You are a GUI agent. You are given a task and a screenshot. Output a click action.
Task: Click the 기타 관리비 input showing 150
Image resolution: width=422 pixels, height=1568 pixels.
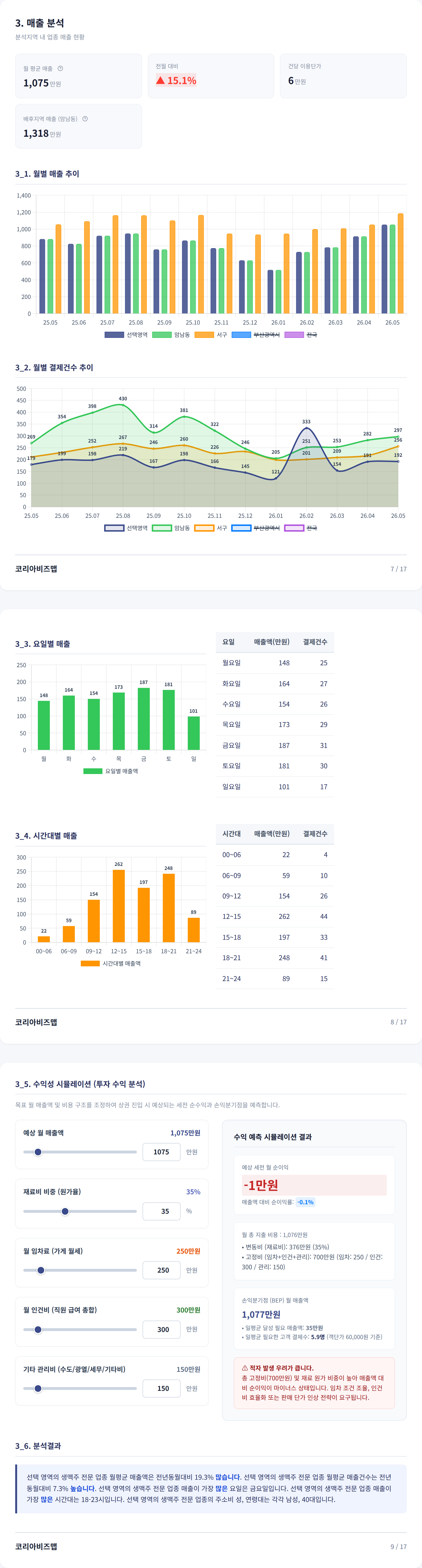161,1389
